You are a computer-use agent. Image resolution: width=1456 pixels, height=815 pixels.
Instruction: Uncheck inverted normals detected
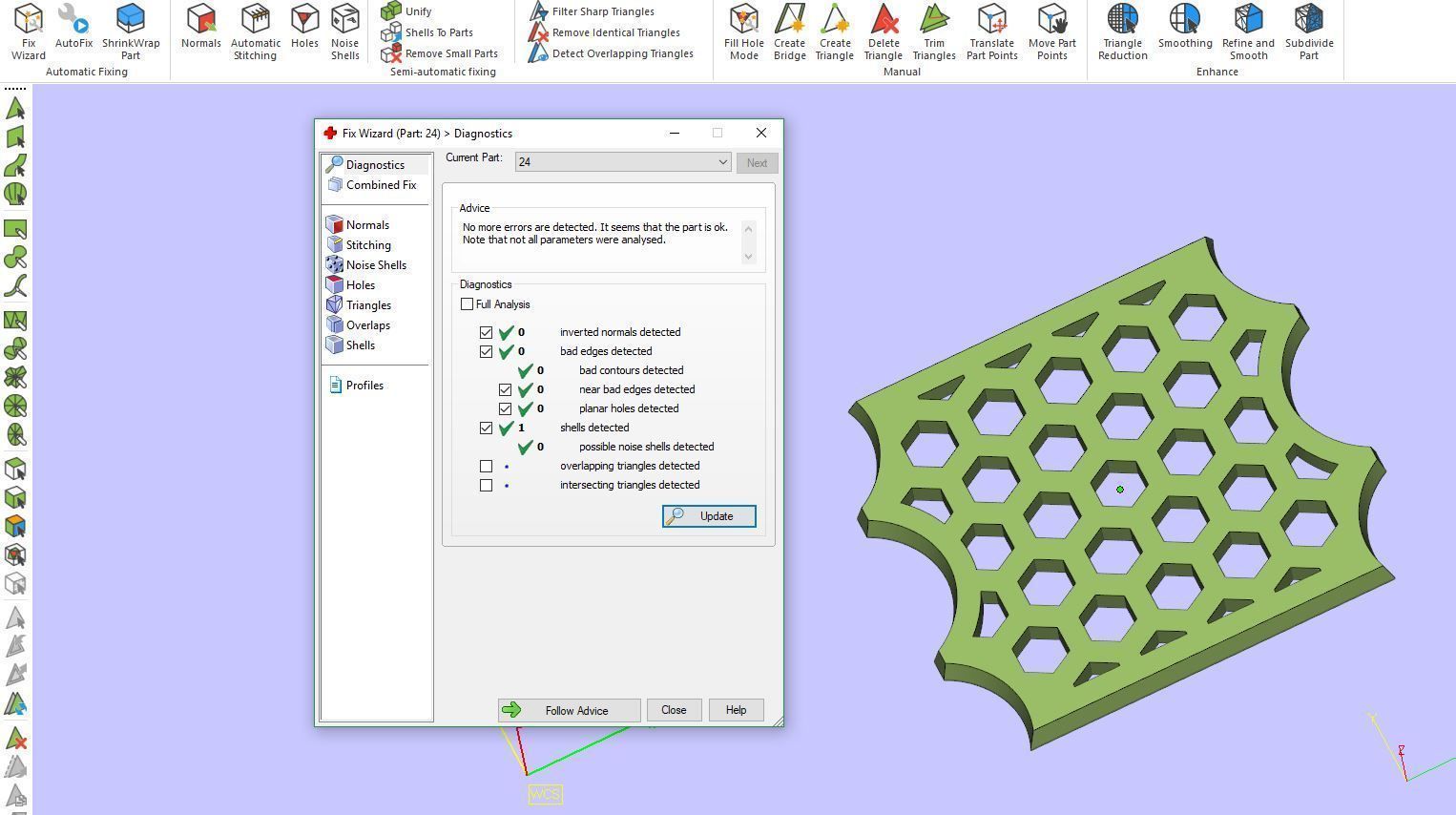487,333
